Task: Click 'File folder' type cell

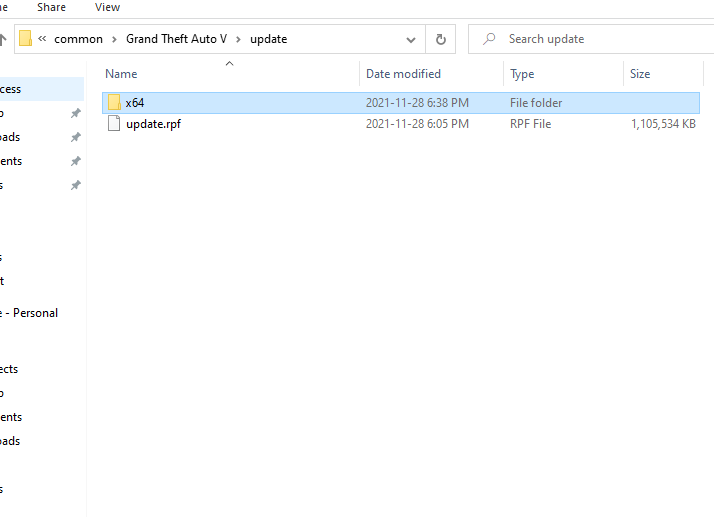Action: (x=536, y=103)
